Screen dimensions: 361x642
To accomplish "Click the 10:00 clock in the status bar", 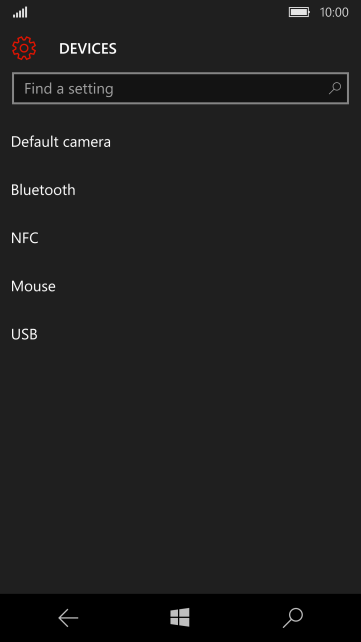I will pos(334,13).
